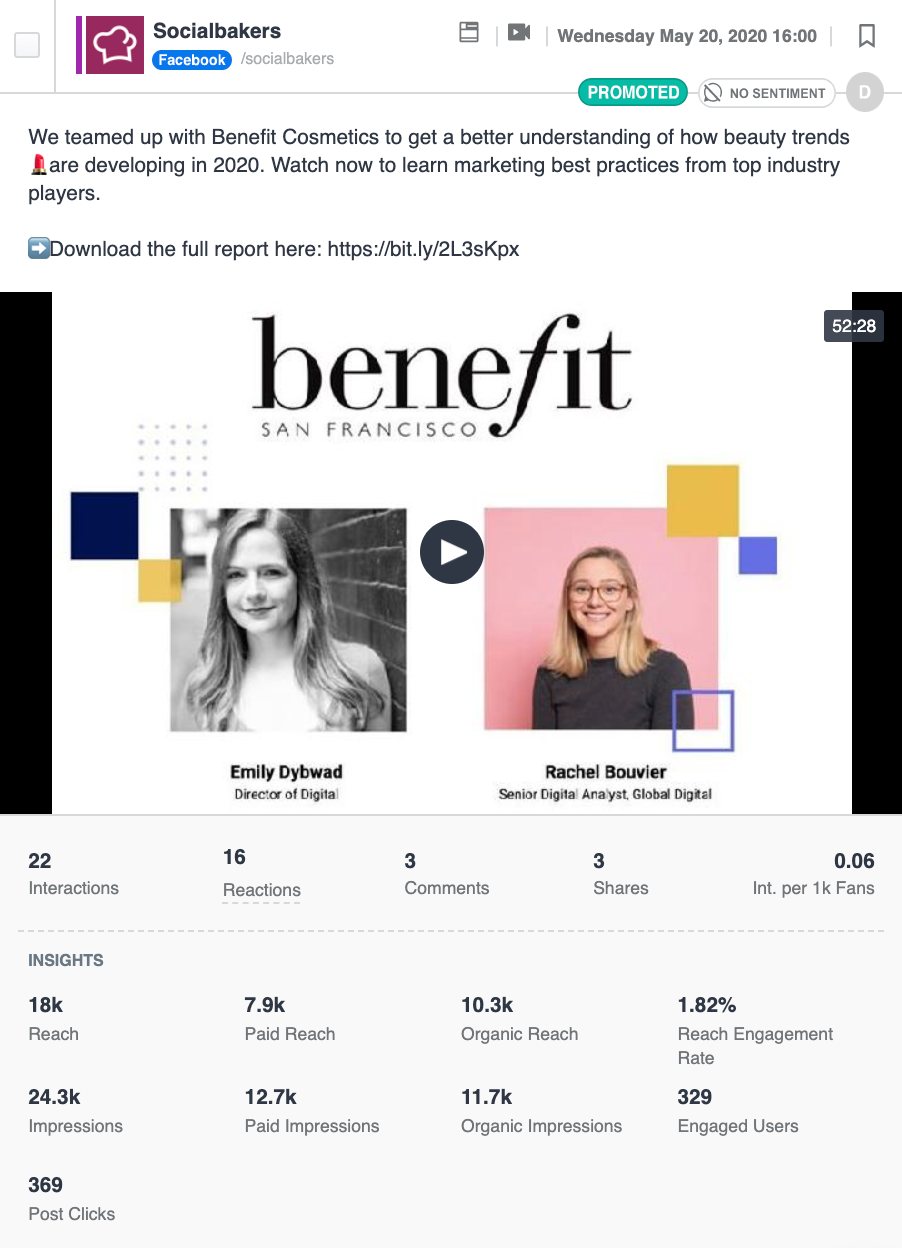Set sentiment via NO SENTIMENT button

pyautogui.click(x=767, y=93)
